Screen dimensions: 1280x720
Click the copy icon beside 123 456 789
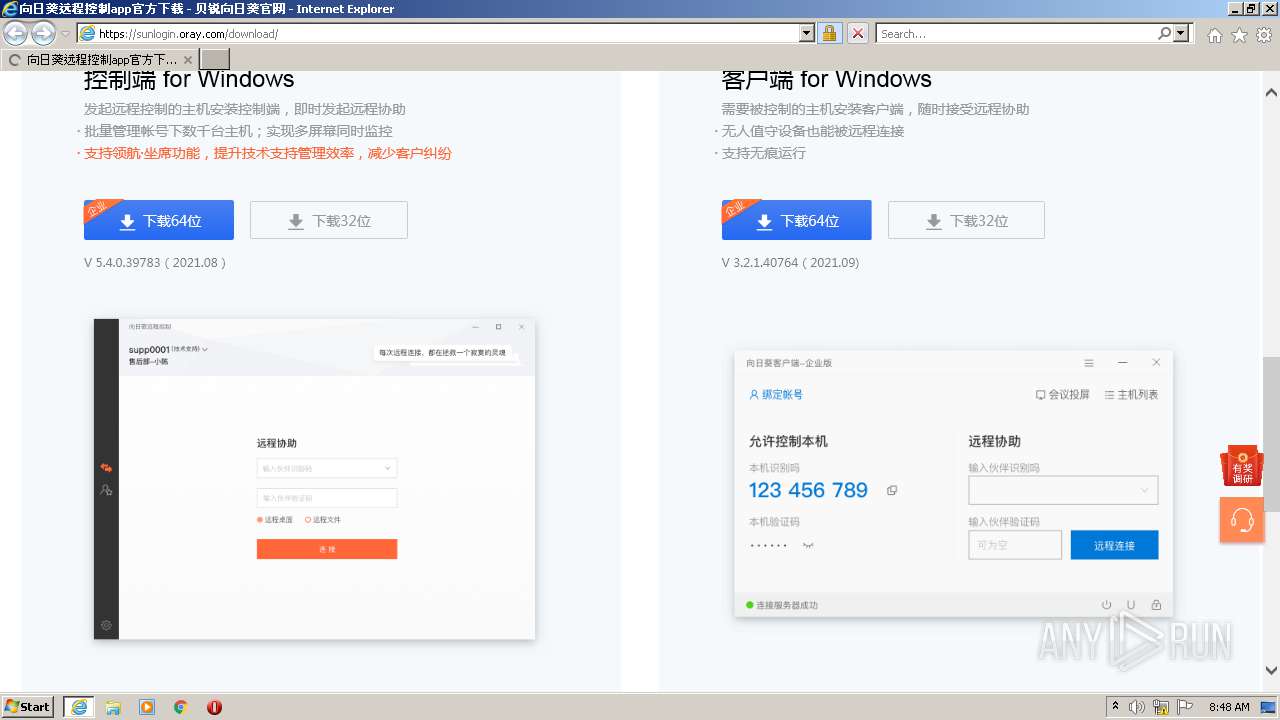click(892, 490)
